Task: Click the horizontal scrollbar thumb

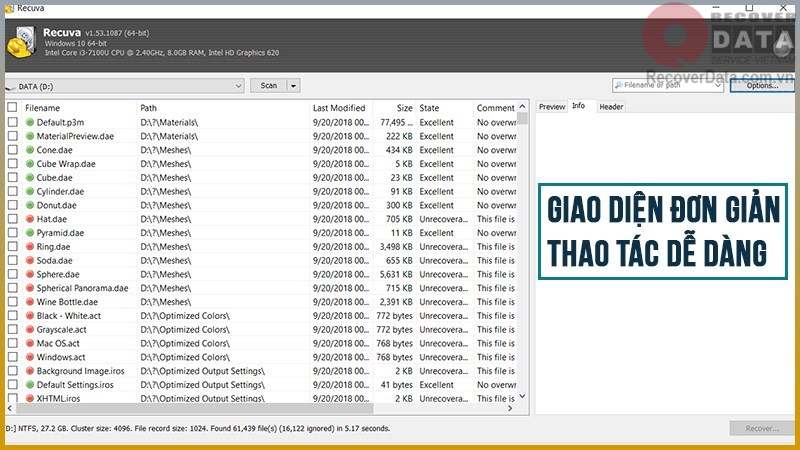Action: [x=194, y=408]
